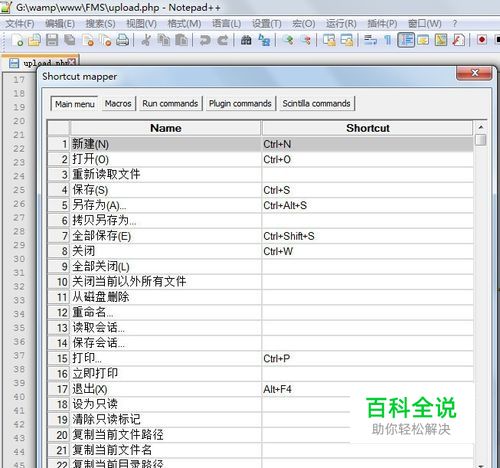The width and height of the screenshot is (500, 468).
Task: Open Find with the binoculars icon
Action: [246, 40]
